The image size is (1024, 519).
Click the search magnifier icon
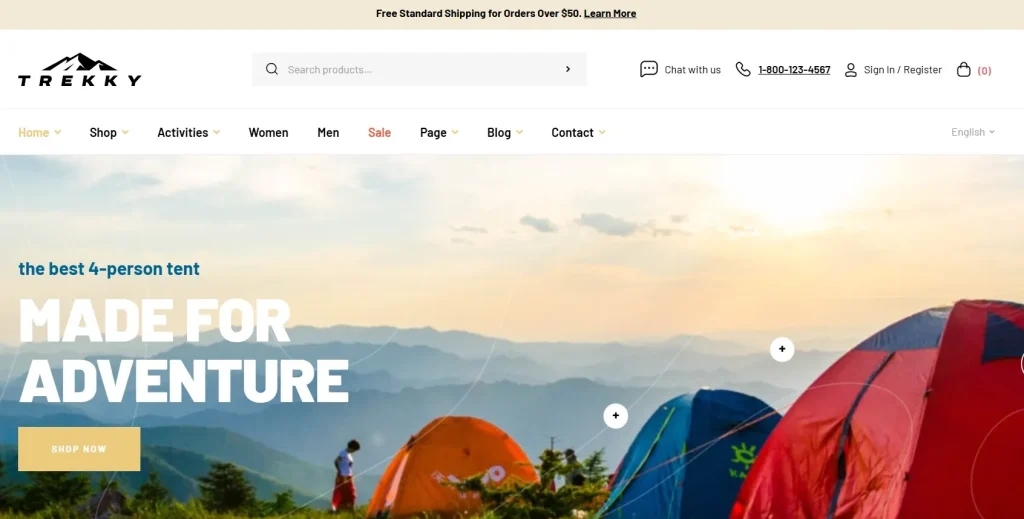point(272,69)
